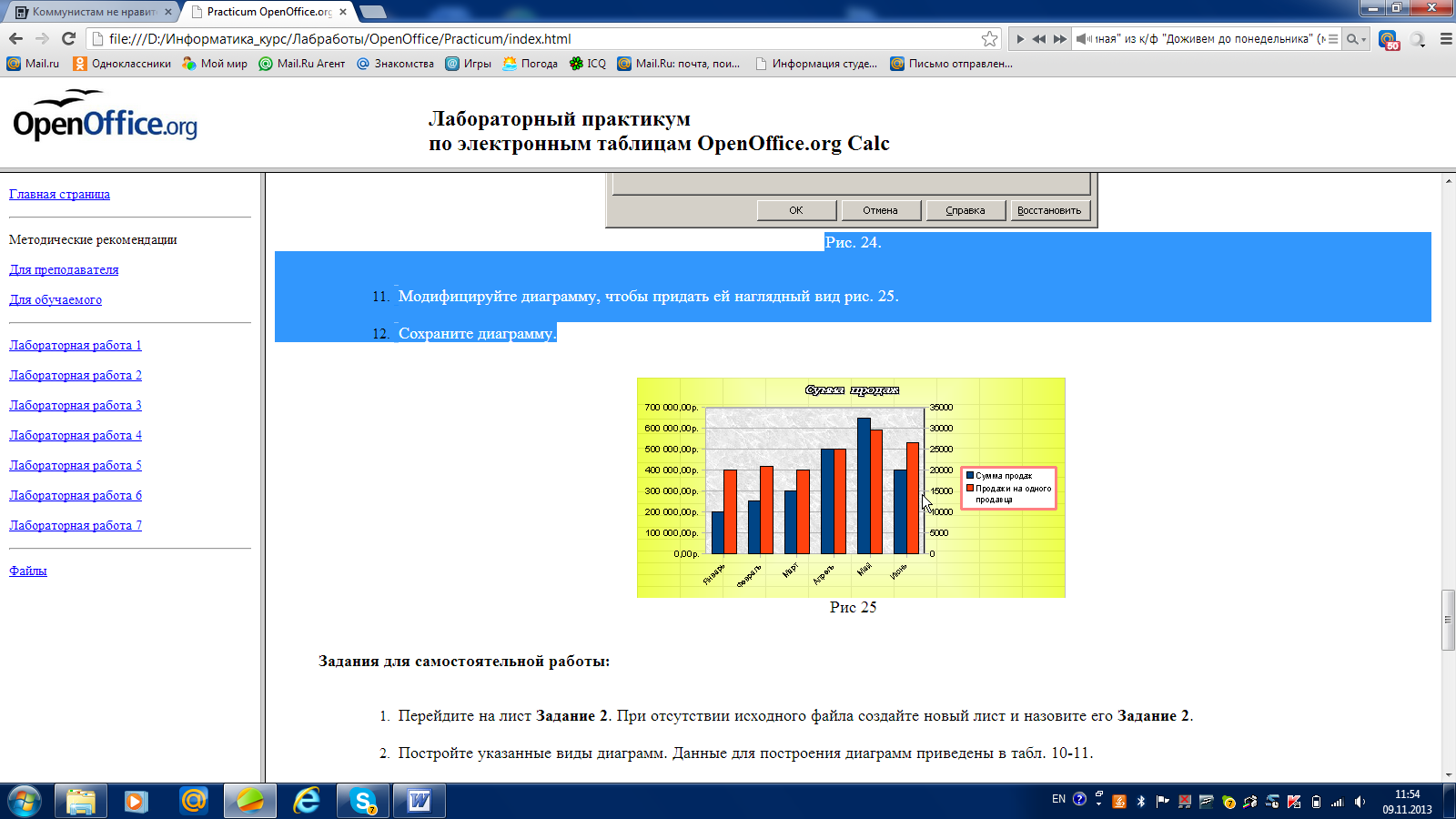The height and width of the screenshot is (819, 1456).
Task: Click the Action Center flag tray icon
Action: click(1162, 802)
